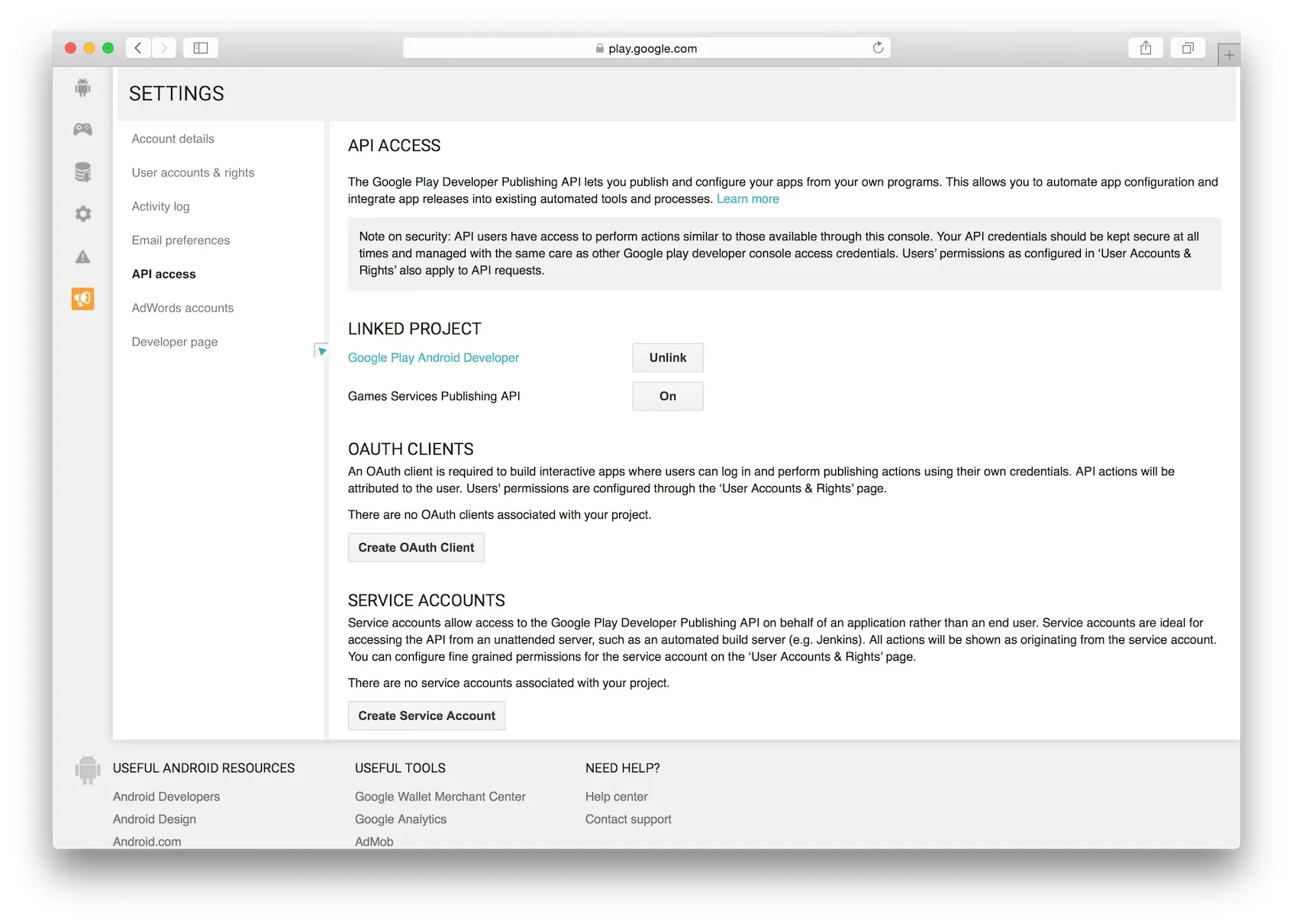This screenshot has width=1293, height=924.
Task: Open the Contact support link
Action: (628, 819)
